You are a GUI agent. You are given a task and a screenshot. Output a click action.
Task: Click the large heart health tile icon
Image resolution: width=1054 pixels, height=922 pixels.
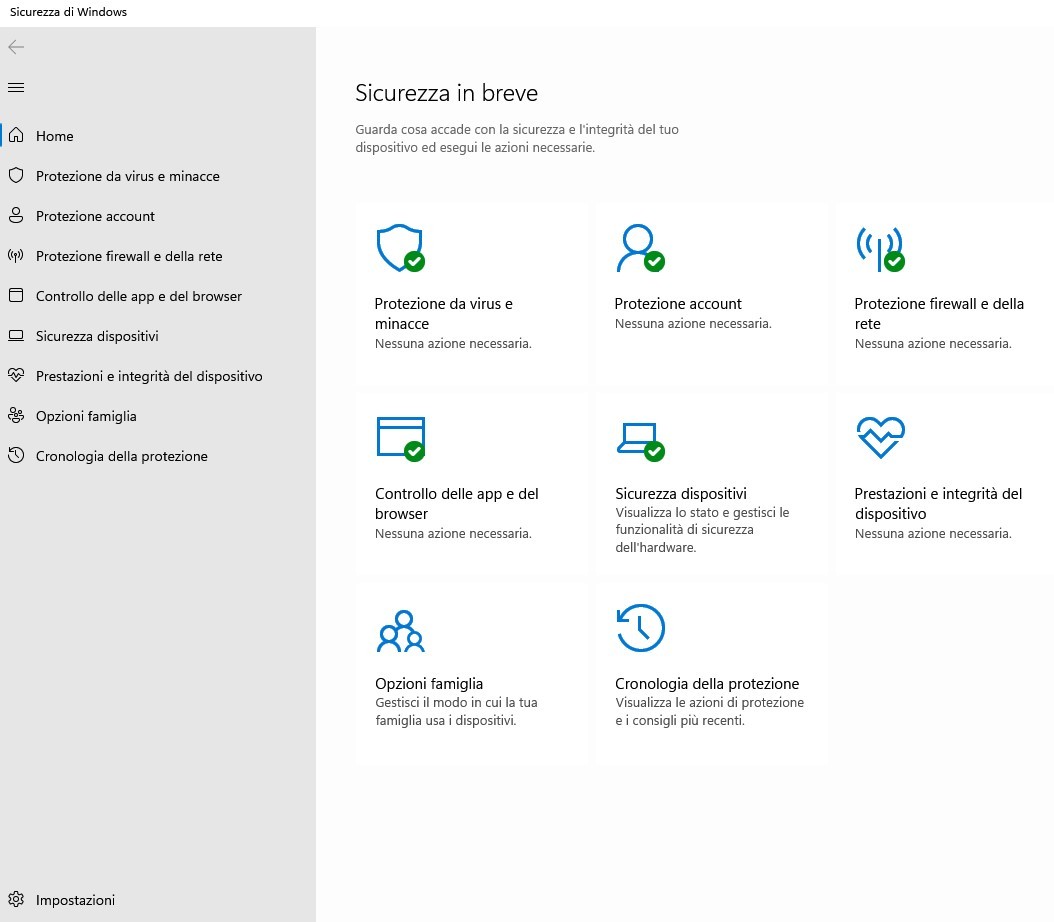[881, 437]
